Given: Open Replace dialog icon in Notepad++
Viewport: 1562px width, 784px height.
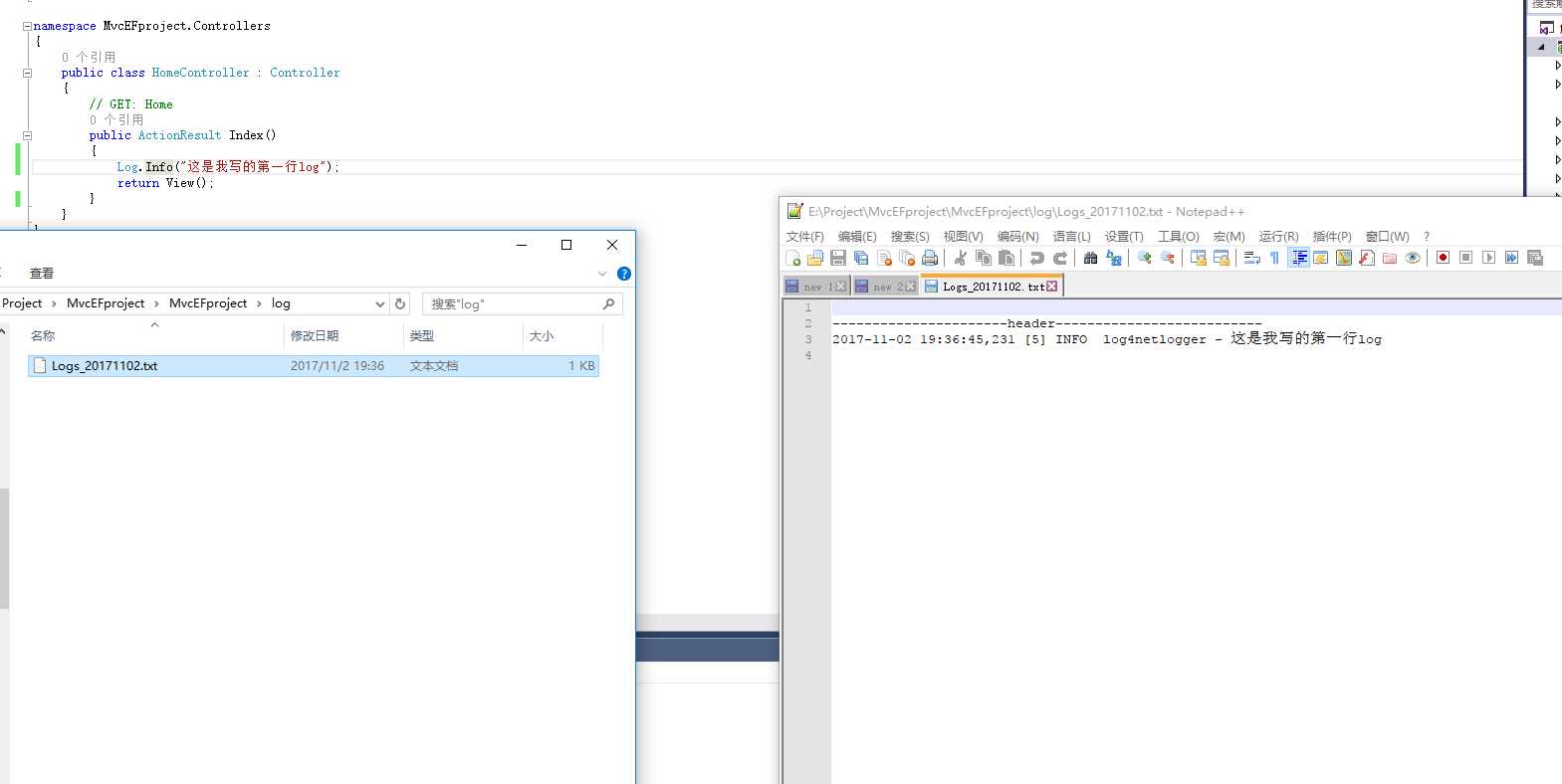Looking at the screenshot, I should (x=1114, y=258).
